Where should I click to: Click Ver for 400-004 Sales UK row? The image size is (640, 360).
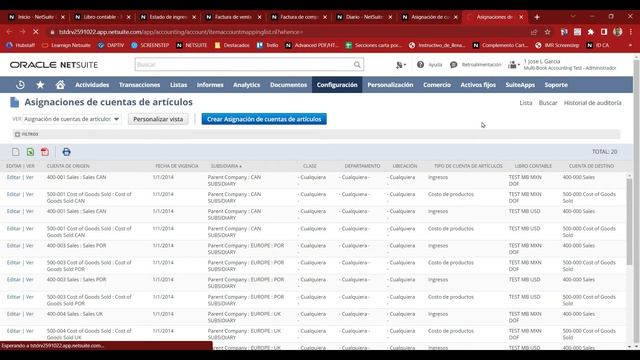(x=30, y=314)
